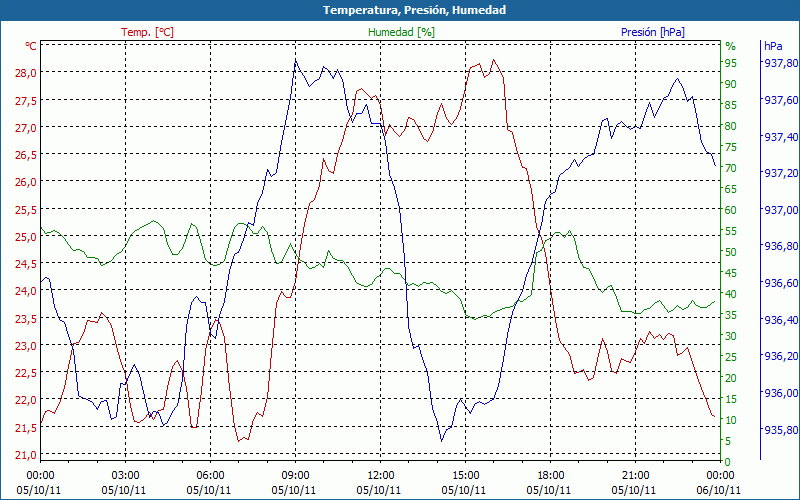800x500 pixels.
Task: Click pressure axis value '936,40'
Action: click(780, 320)
